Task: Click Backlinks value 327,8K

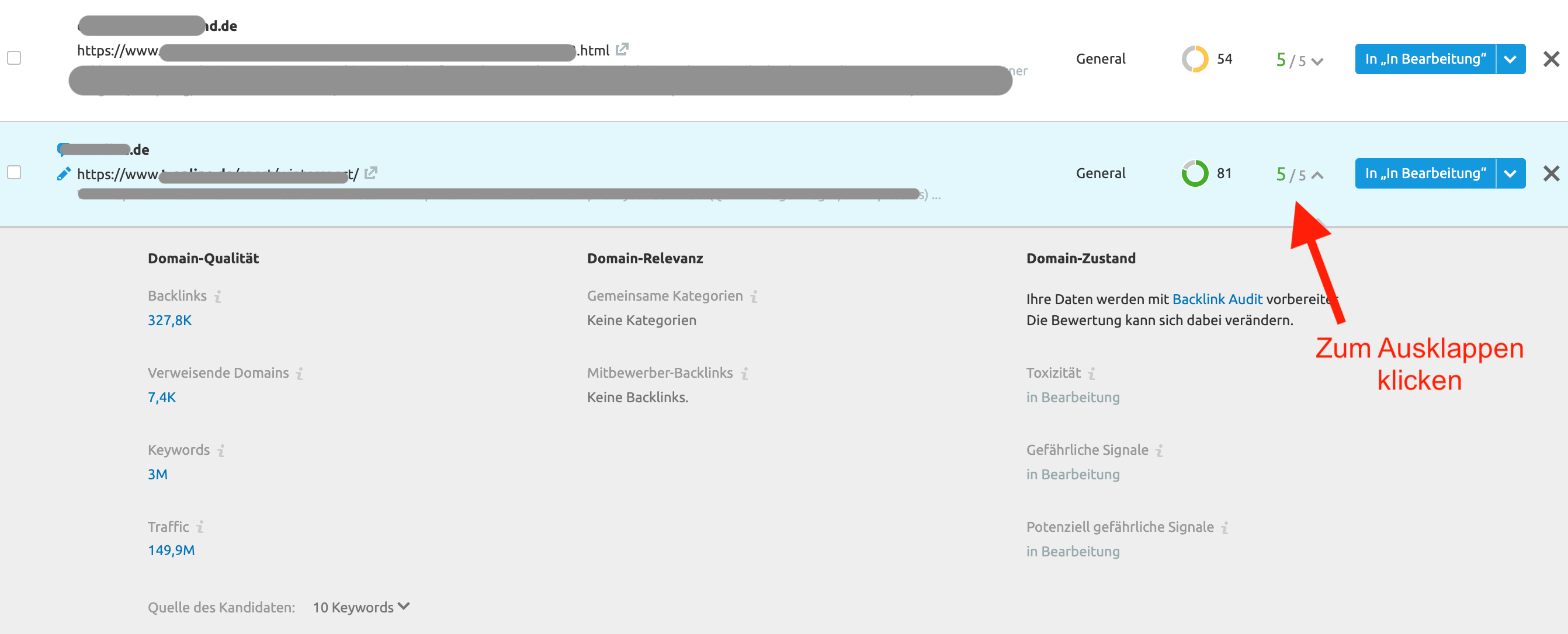Action: point(169,320)
